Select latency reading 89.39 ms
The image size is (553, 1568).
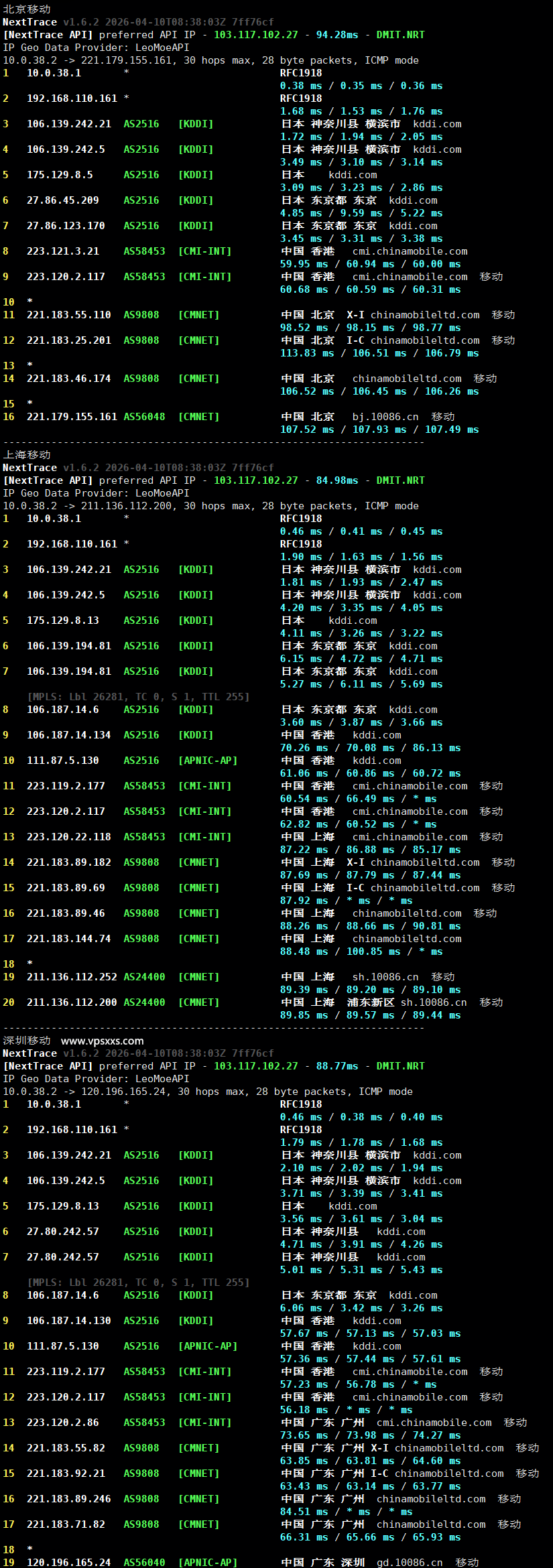point(304,990)
